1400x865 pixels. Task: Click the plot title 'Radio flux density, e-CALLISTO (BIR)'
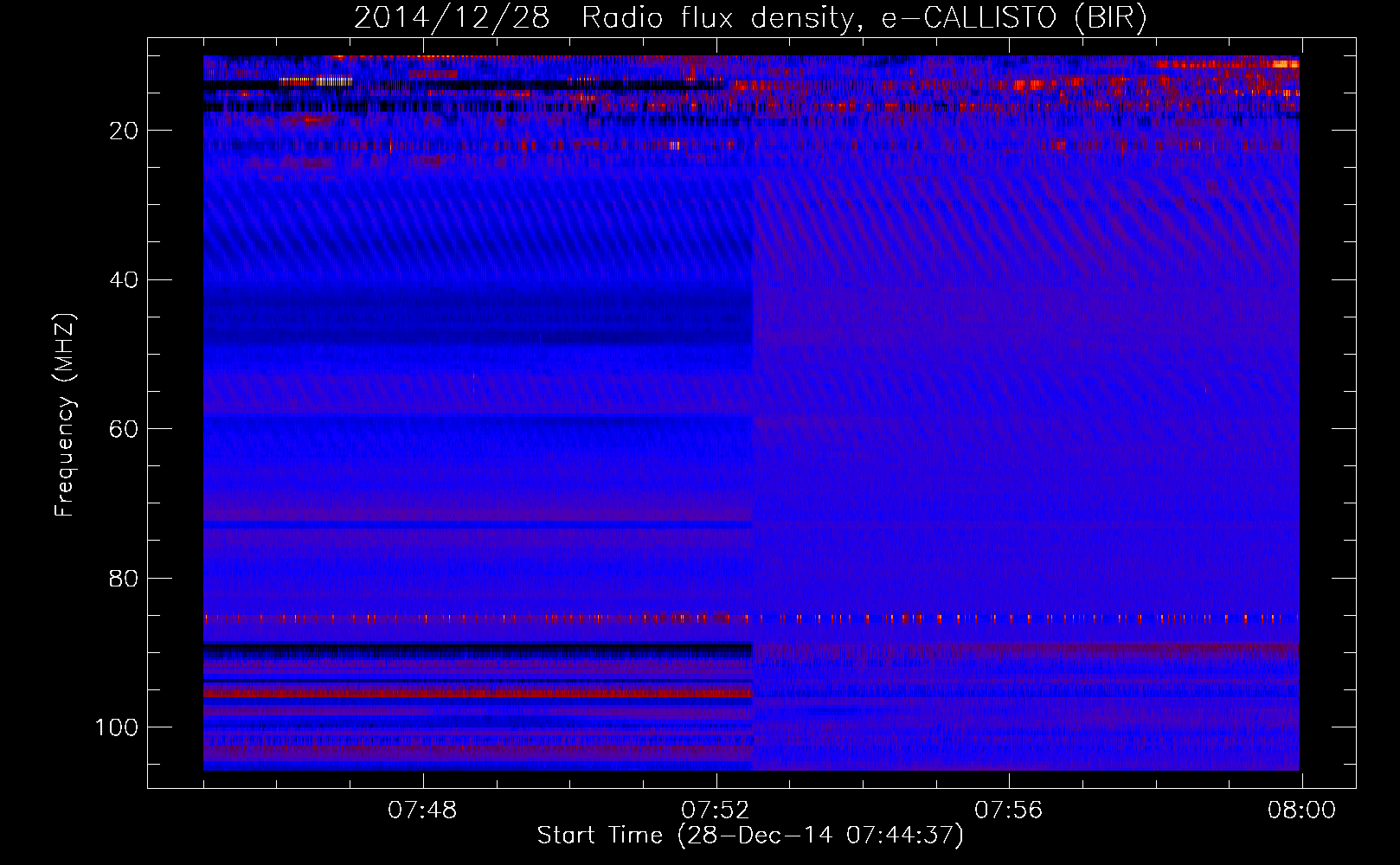click(x=864, y=18)
